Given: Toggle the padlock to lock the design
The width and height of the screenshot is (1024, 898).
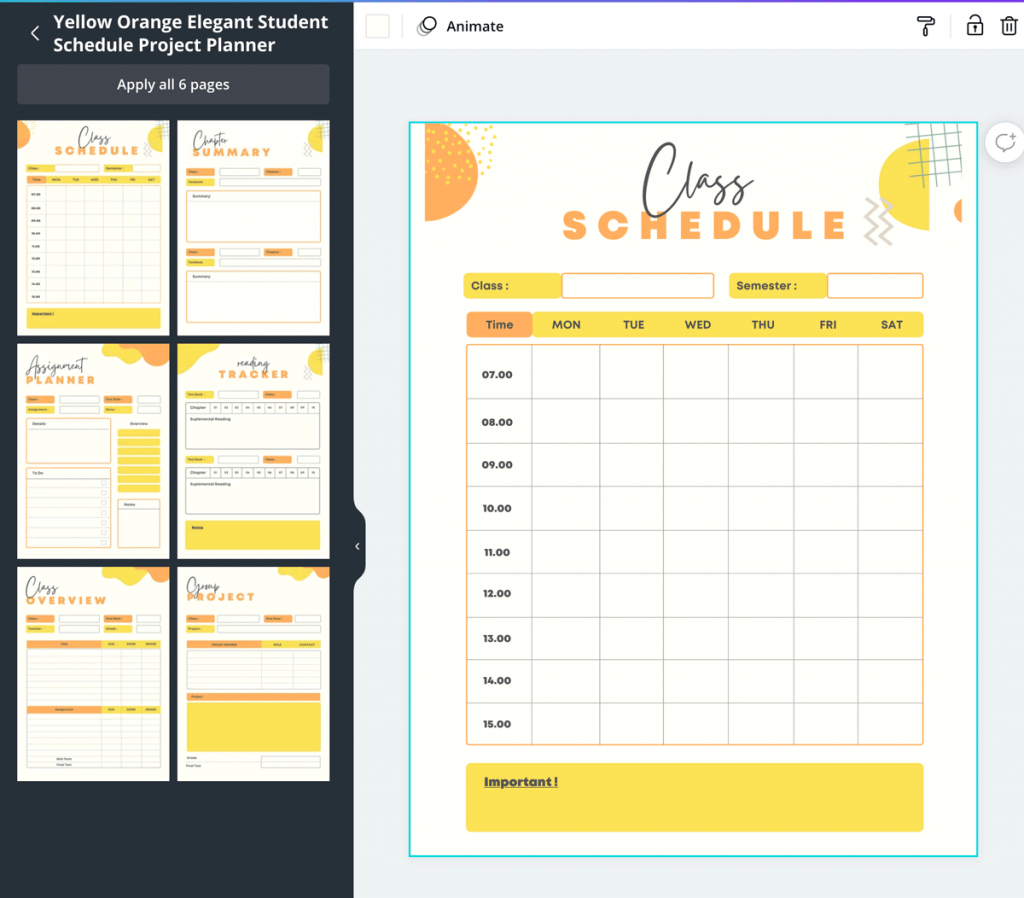Looking at the screenshot, I should (x=974, y=26).
